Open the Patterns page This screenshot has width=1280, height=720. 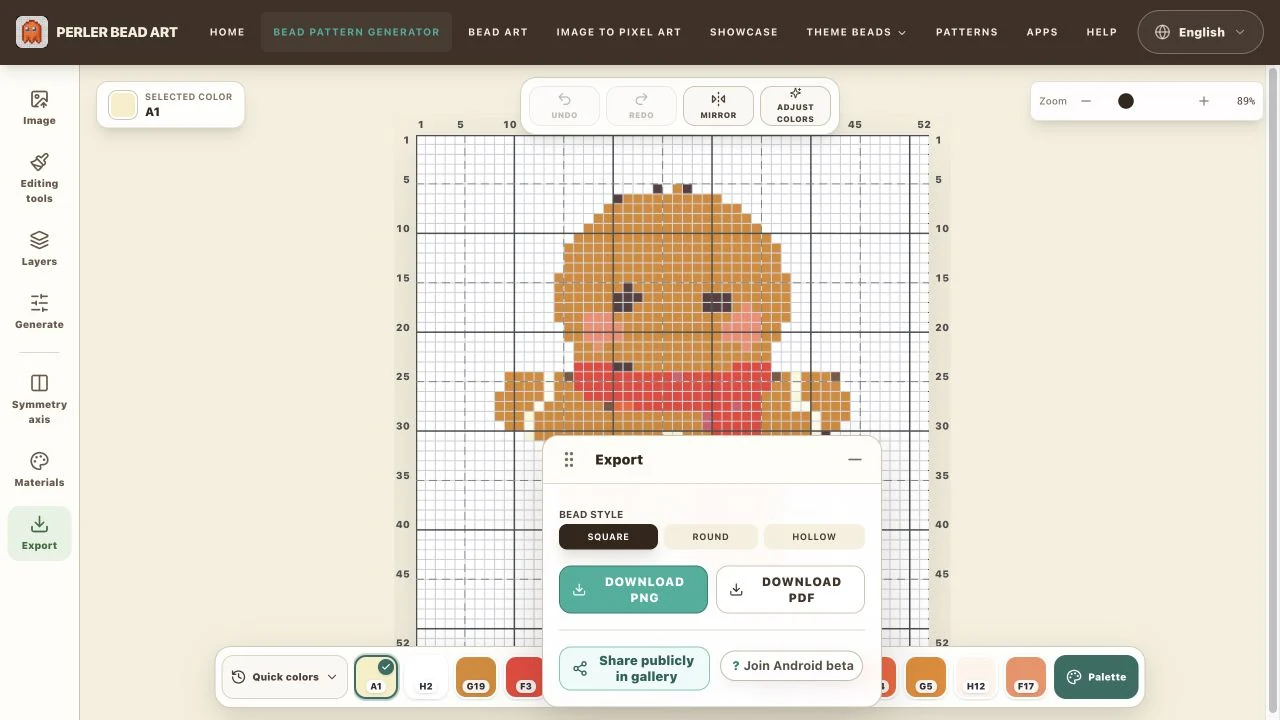(967, 32)
